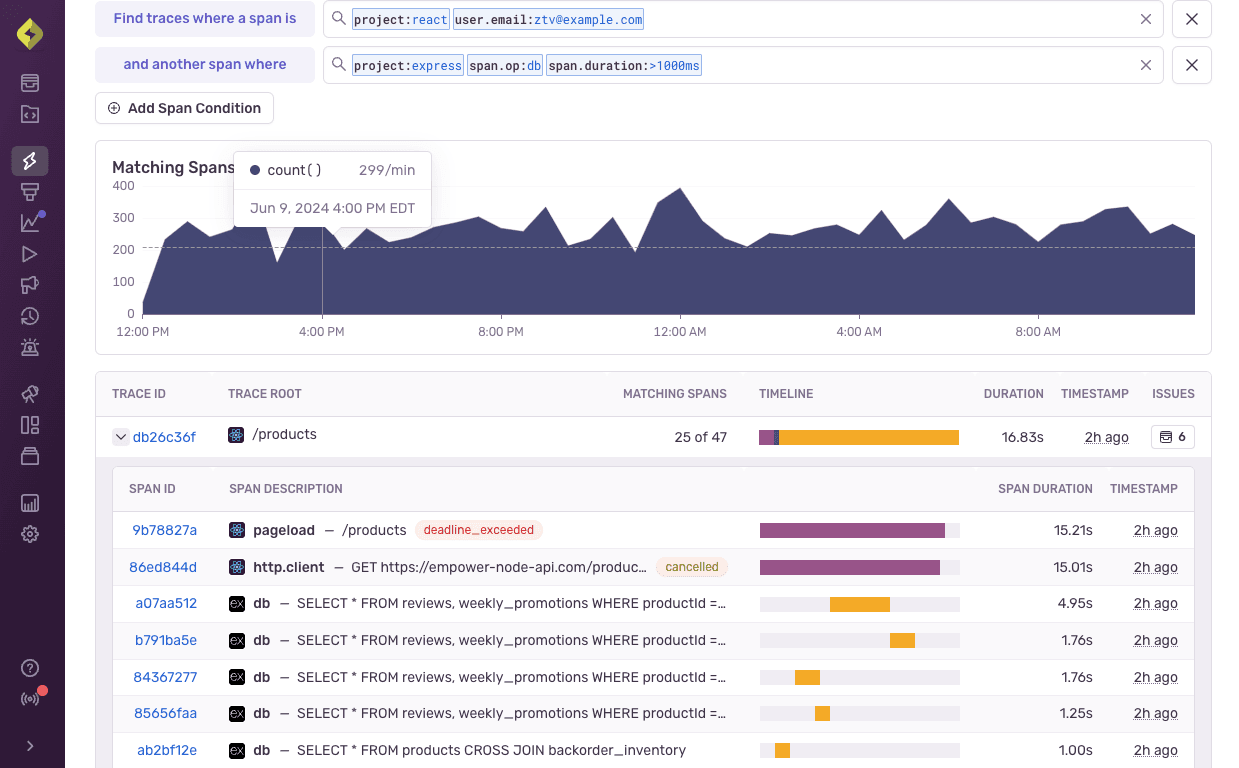Open Replays using the play icon

30,253
